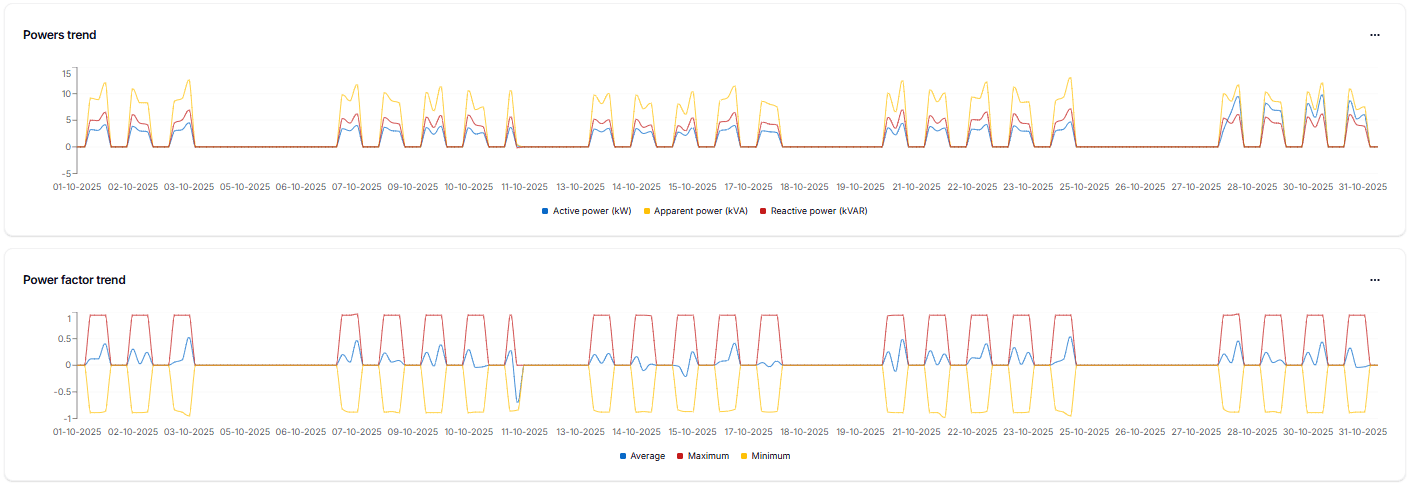Viewport: 1421px width, 491px height.
Task: Open the Powers trend more options menu
Action: point(1375,35)
